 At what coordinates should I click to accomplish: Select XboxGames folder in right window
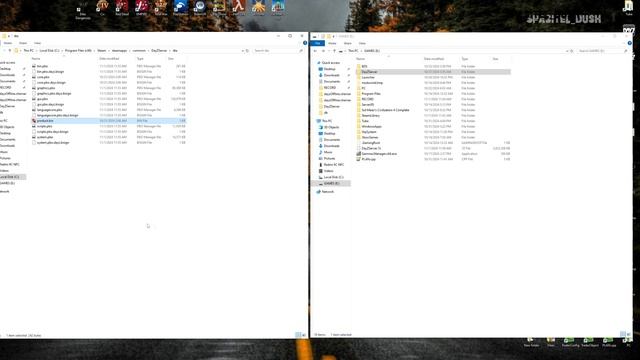(x=433, y=138)
